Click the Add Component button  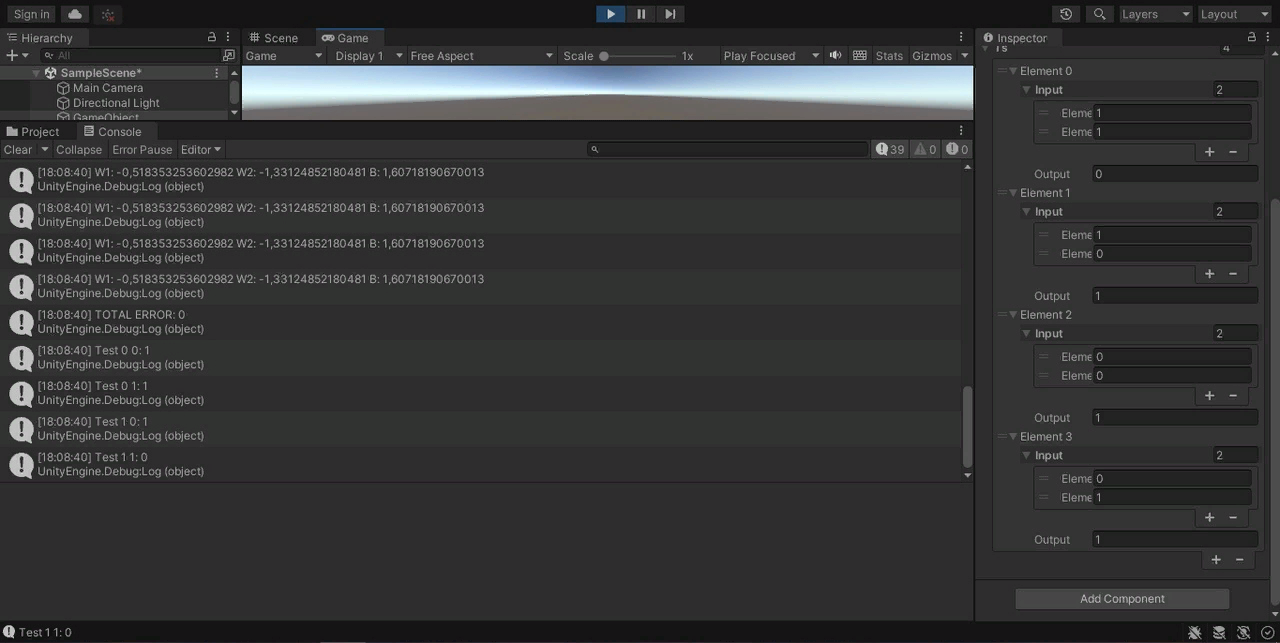(1122, 598)
